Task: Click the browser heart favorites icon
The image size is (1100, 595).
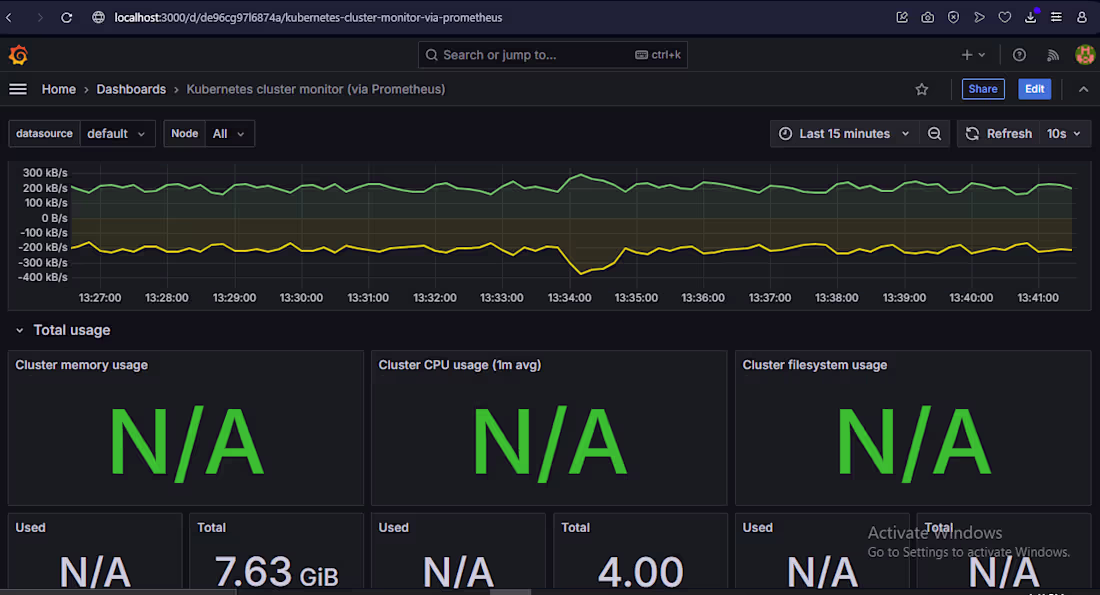Action: [x=1005, y=18]
